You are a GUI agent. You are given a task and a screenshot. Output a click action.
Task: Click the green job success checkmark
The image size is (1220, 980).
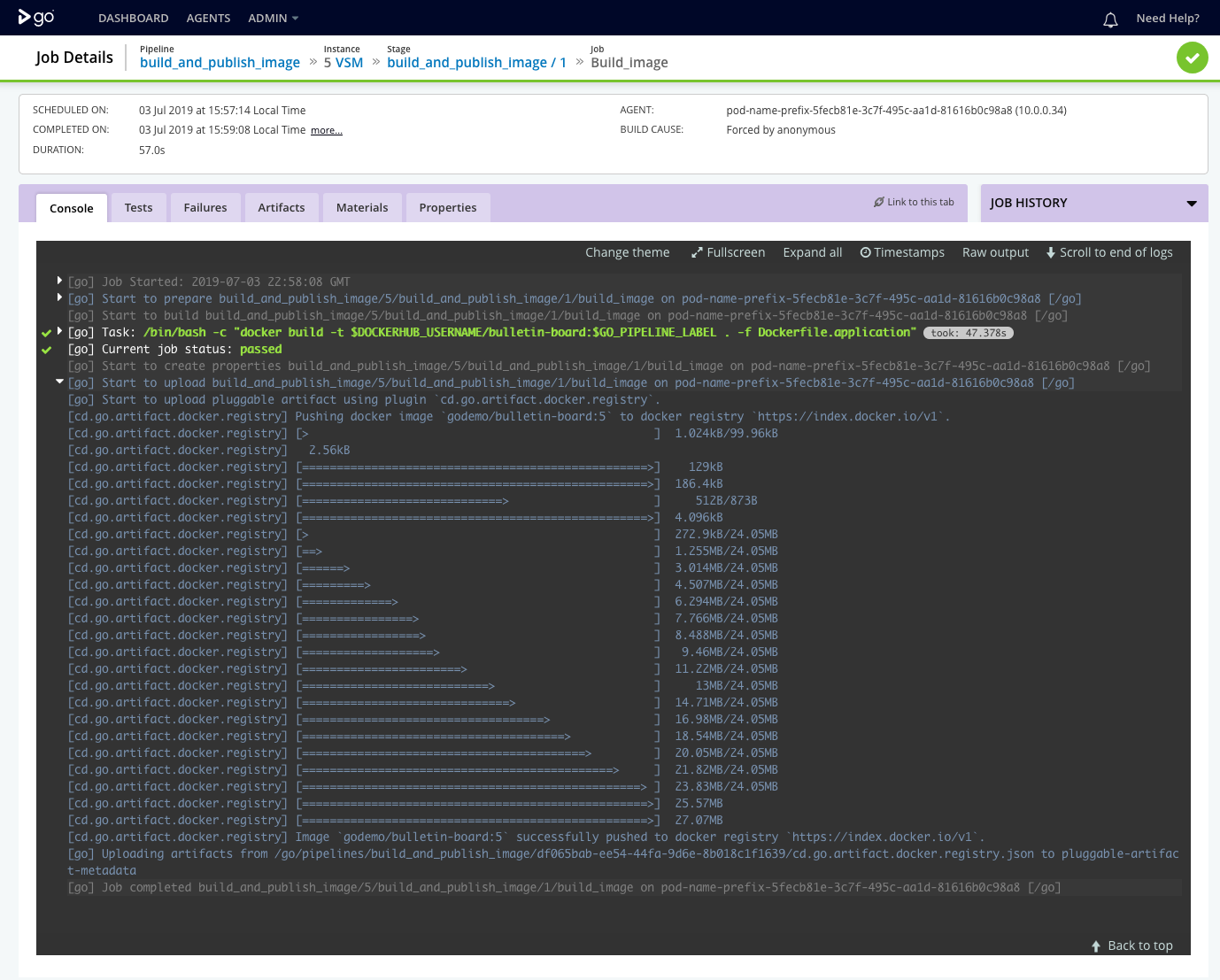[1192, 57]
